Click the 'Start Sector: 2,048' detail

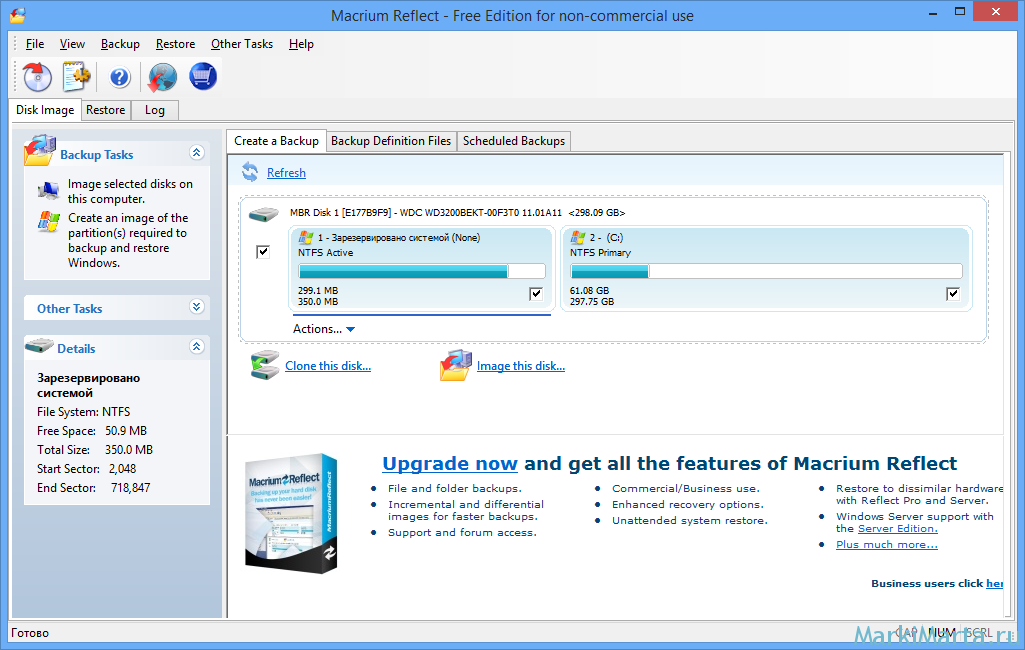click(x=86, y=469)
